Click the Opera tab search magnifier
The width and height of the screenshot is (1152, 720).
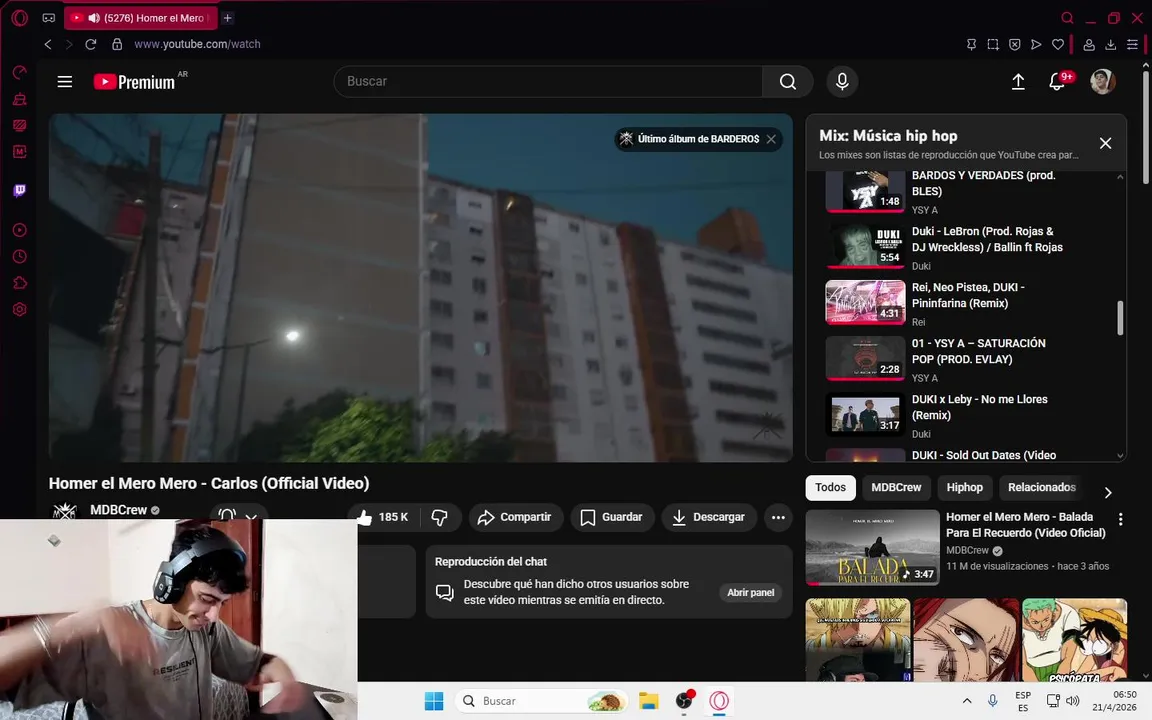1068,18
